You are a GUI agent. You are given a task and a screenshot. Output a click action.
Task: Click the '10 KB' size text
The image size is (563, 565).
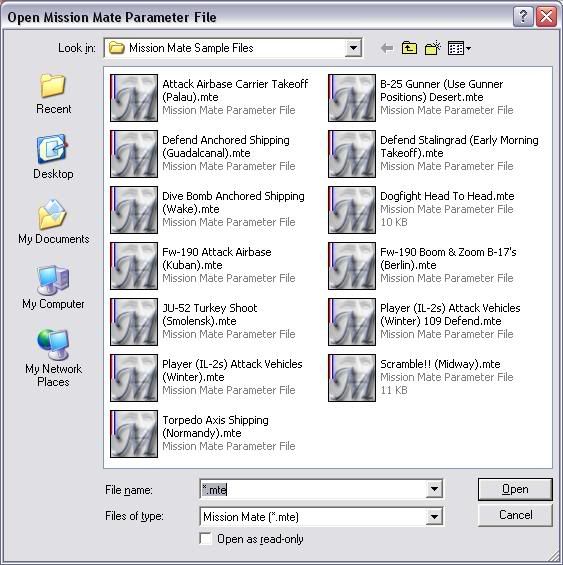point(394,222)
